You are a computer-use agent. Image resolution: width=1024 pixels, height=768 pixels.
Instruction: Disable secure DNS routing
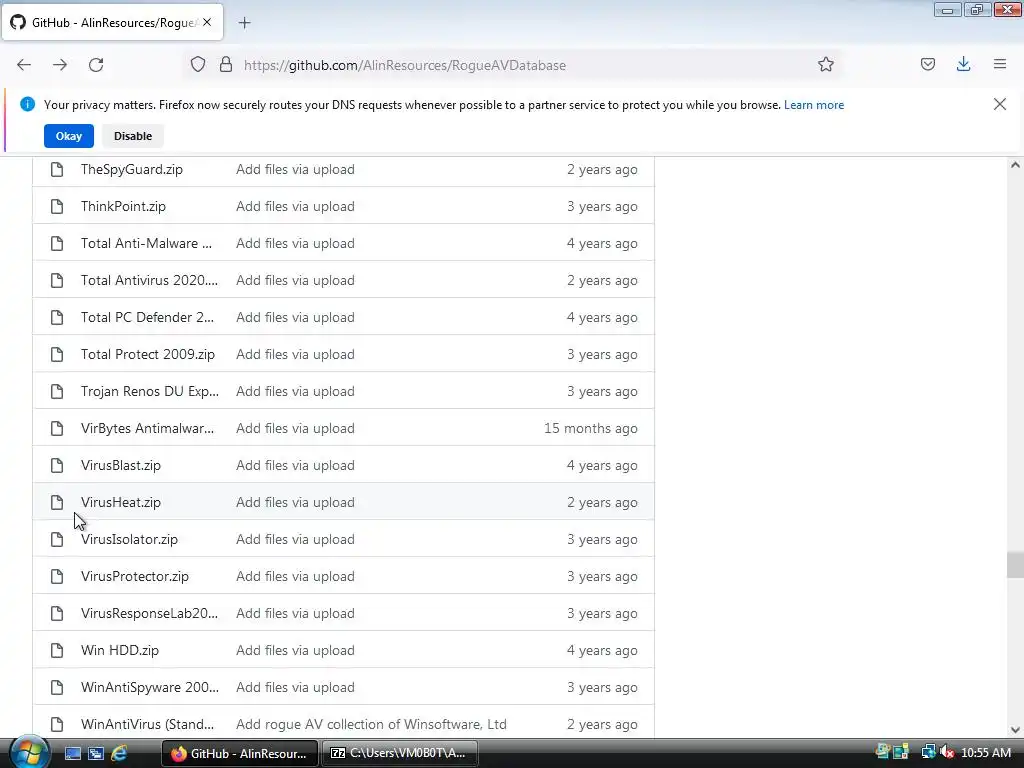(x=133, y=136)
